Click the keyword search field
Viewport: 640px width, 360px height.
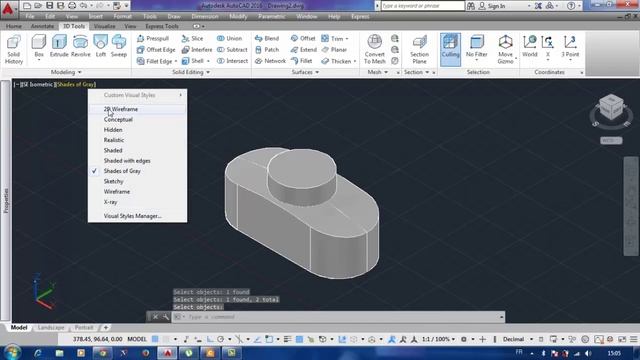point(422,6)
